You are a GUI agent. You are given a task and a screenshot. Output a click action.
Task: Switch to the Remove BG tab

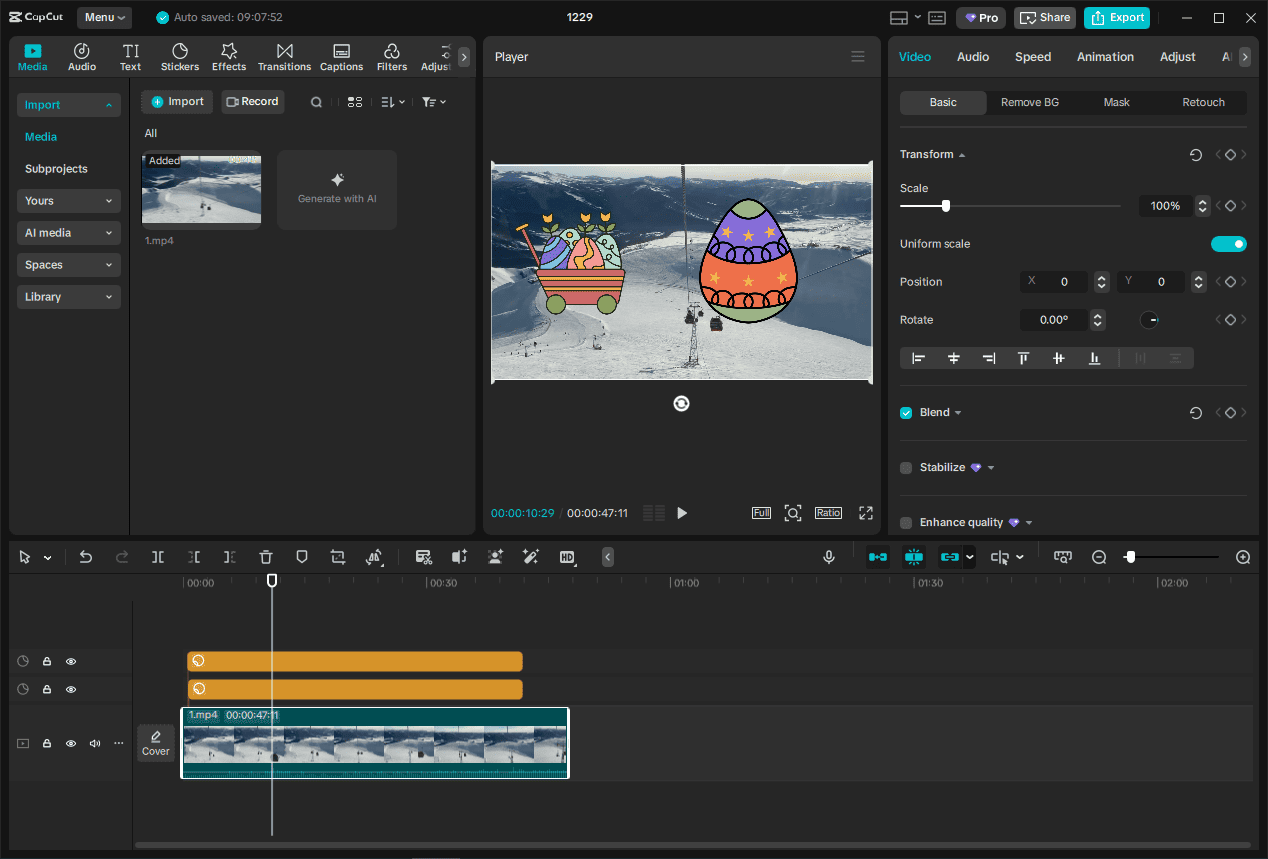tap(1030, 102)
